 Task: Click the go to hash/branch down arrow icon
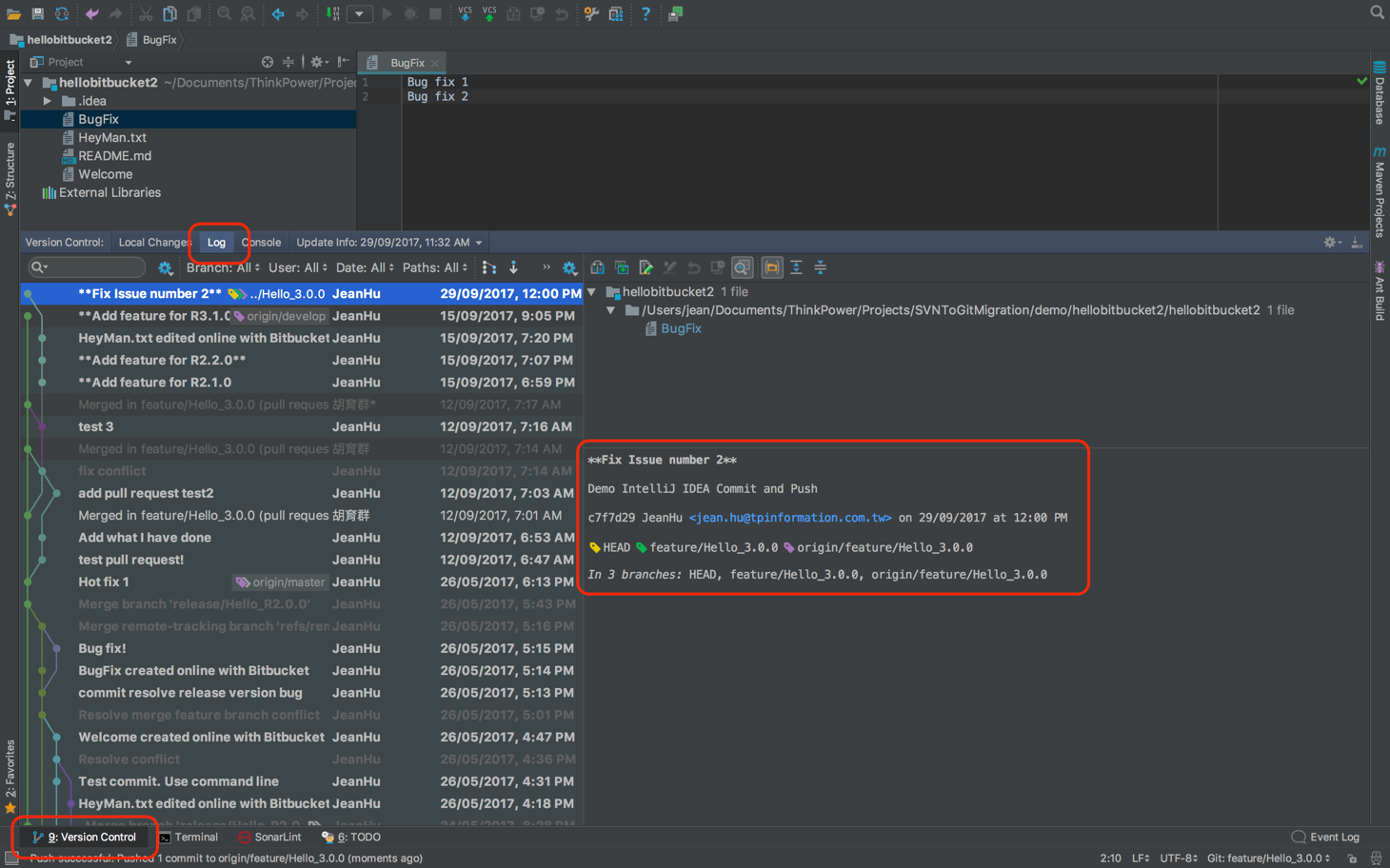(x=514, y=267)
